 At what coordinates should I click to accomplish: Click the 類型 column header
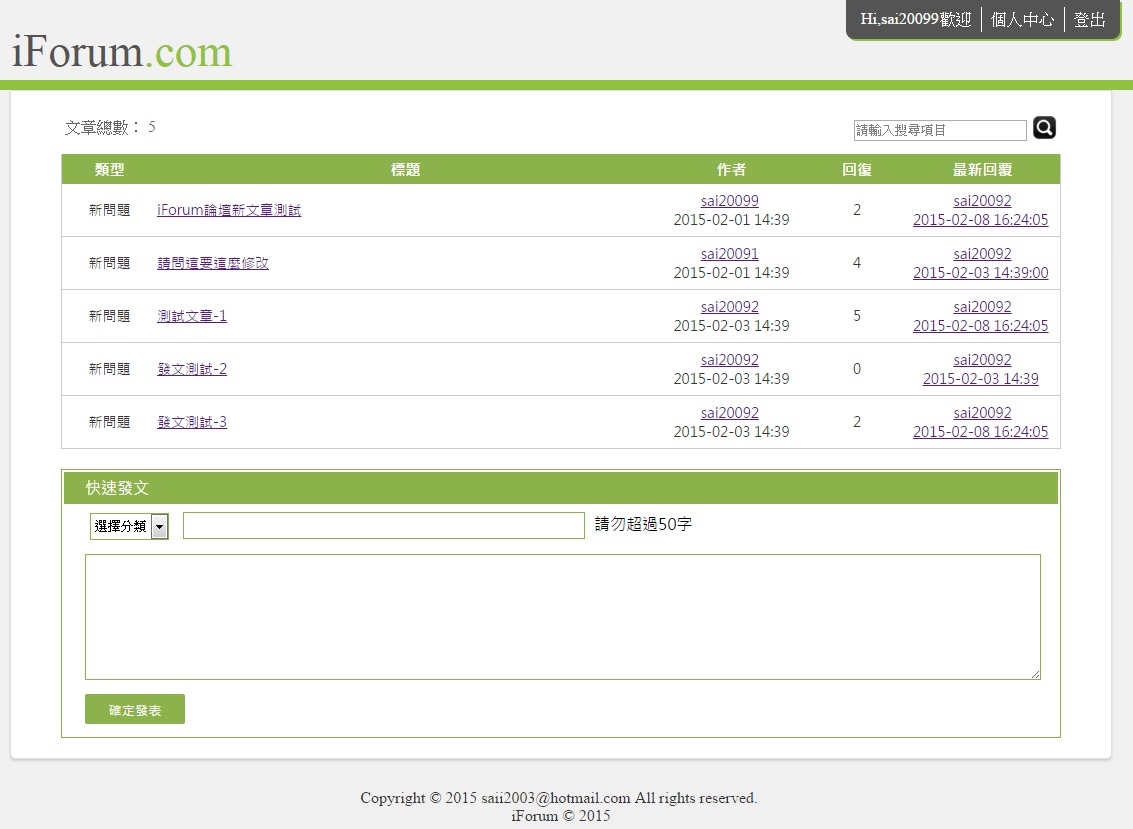coord(109,169)
